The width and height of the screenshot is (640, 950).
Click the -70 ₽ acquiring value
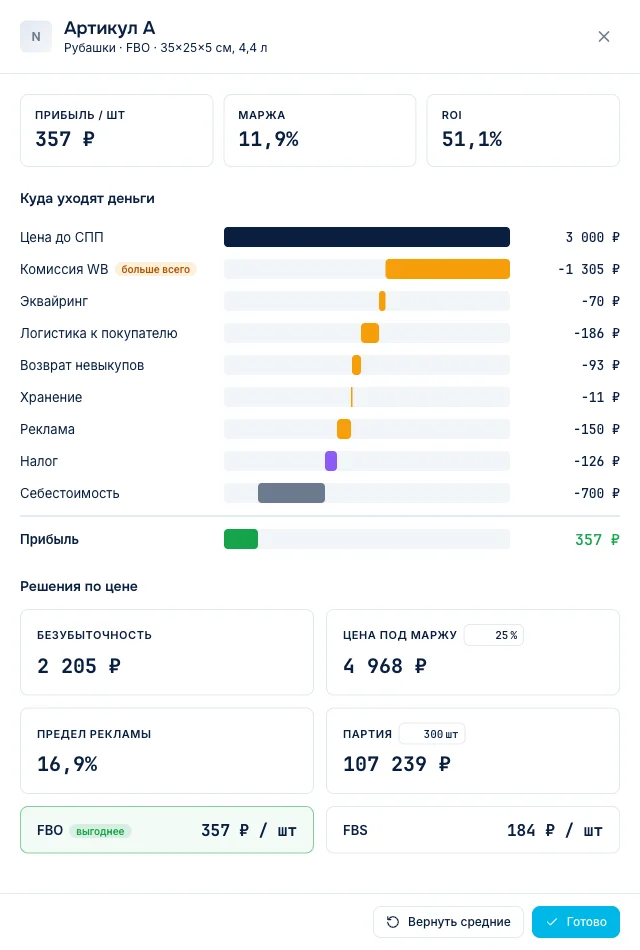[600, 301]
